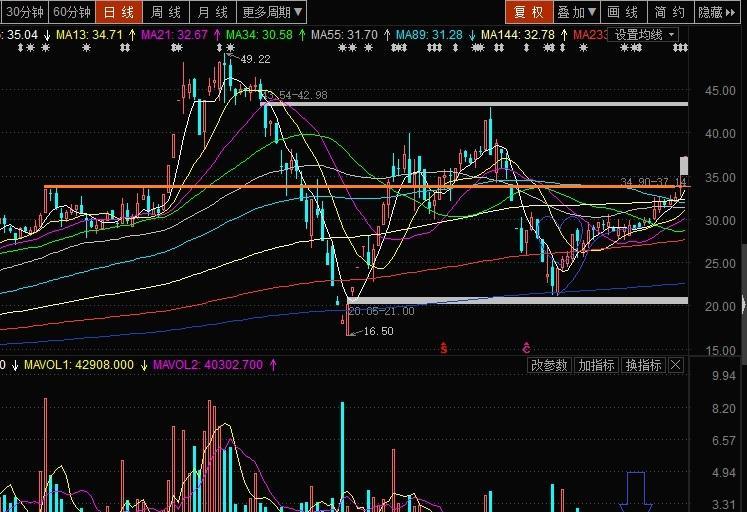The width and height of the screenshot is (747, 512).
Task: Click the MA13: 34.71 label
Action: tap(89, 35)
